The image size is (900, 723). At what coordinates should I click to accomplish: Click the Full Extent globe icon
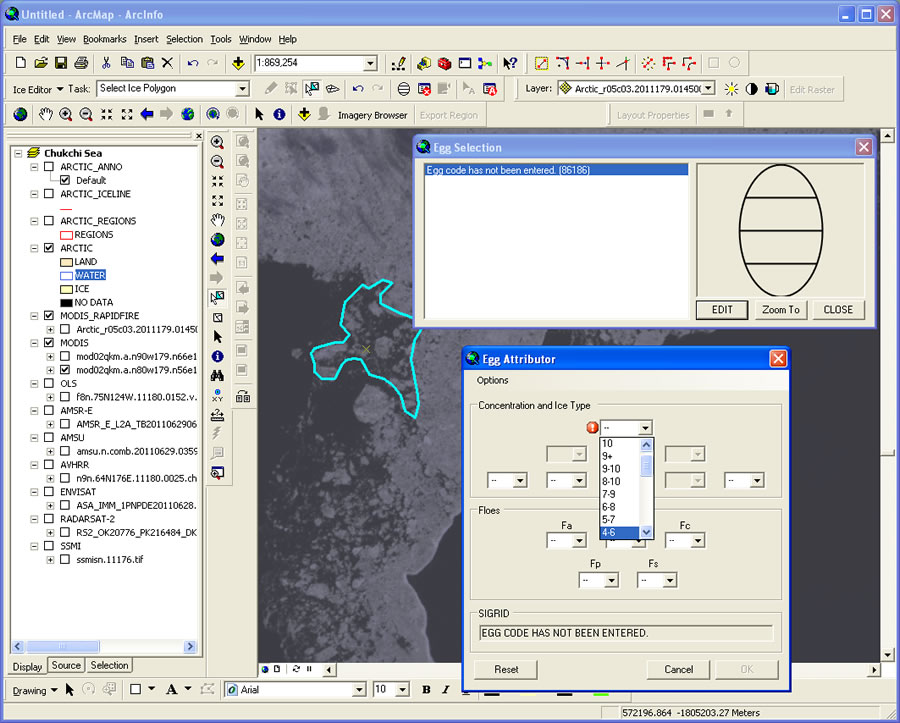click(x=217, y=240)
